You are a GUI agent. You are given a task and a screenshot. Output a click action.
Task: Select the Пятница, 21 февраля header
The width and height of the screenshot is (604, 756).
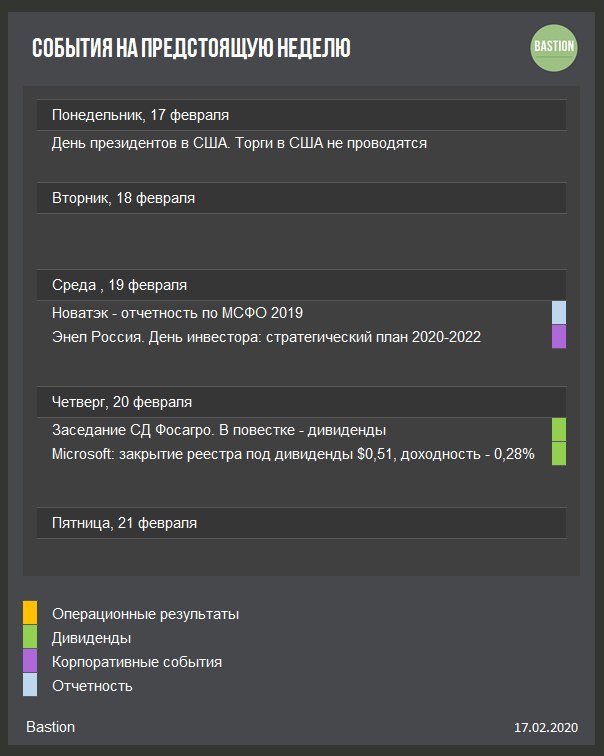click(302, 523)
